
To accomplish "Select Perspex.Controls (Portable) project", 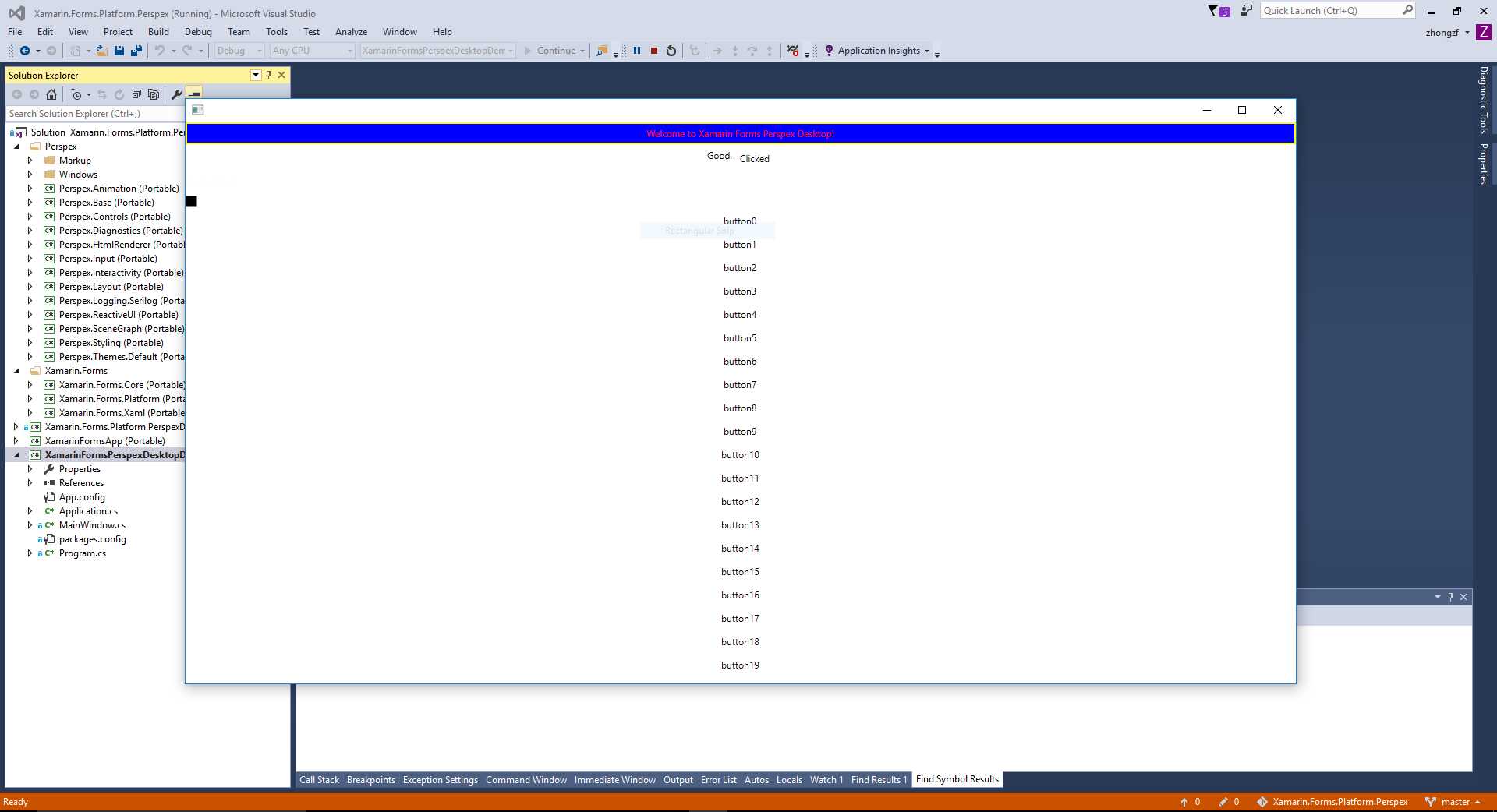I will [x=115, y=217].
